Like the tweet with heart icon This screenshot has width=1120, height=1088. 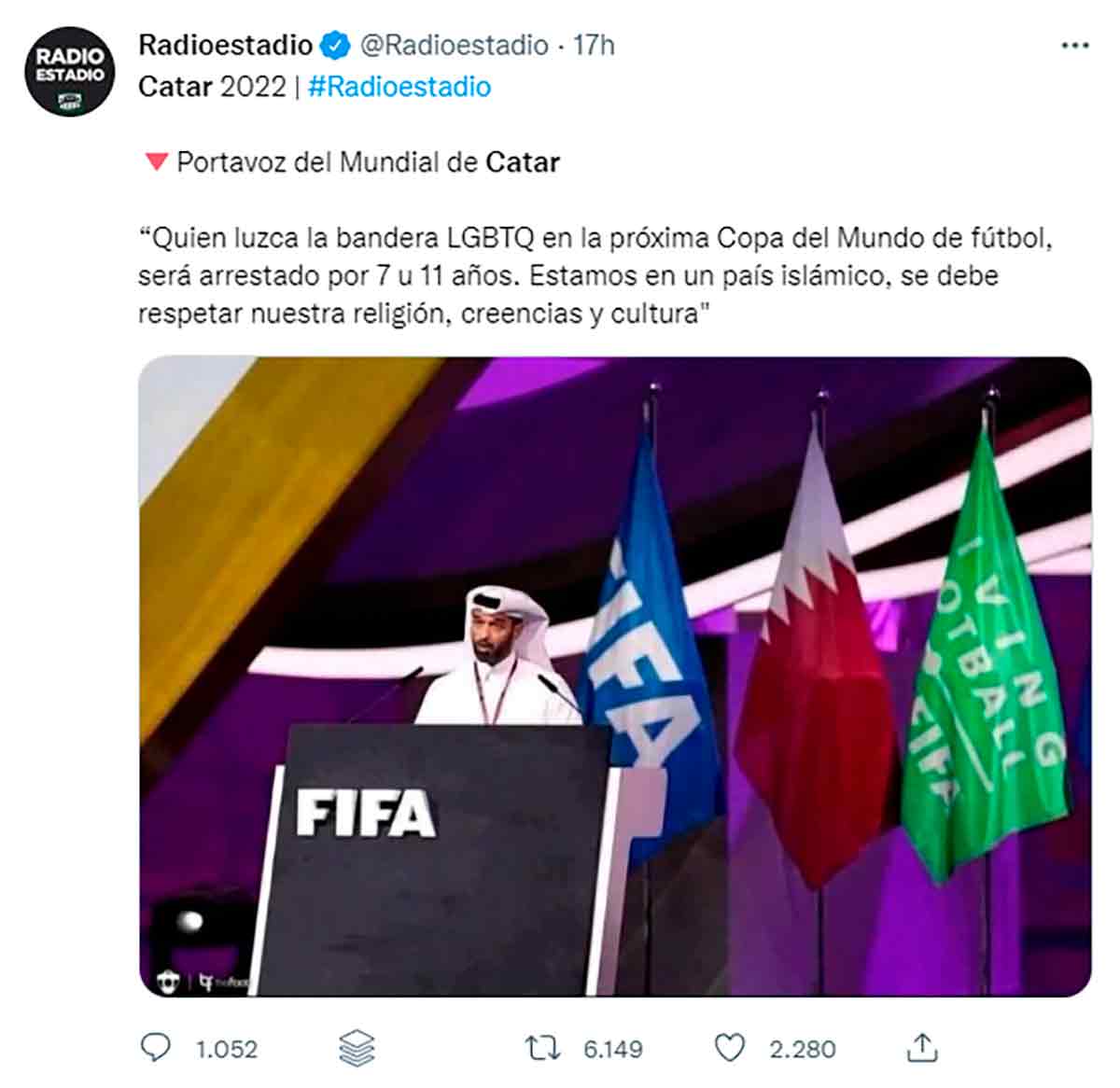729,1049
